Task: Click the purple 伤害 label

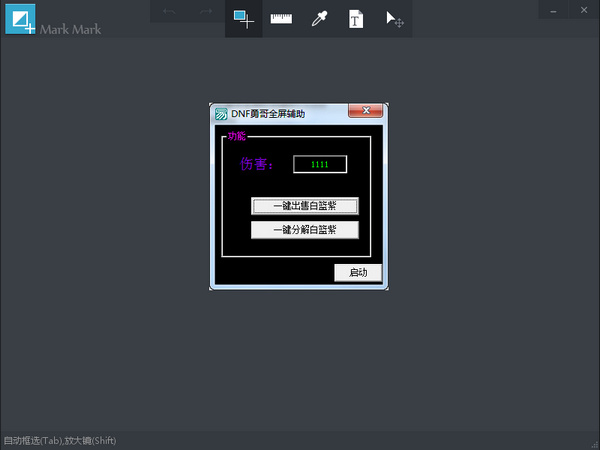Action: coord(257,164)
